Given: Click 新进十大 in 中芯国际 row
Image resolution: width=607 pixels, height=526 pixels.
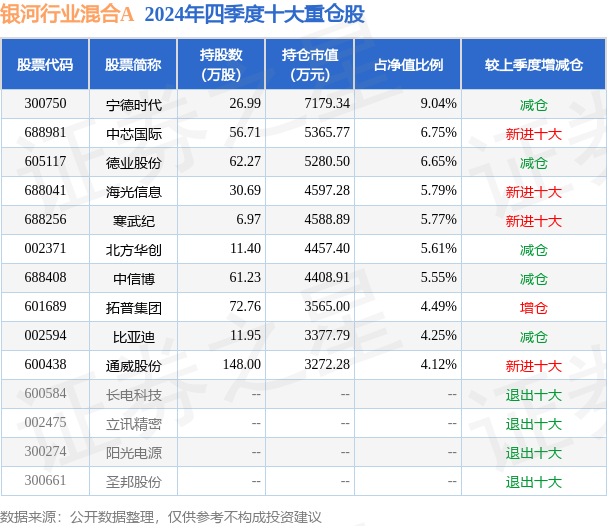Looking at the screenshot, I should click(533, 134).
